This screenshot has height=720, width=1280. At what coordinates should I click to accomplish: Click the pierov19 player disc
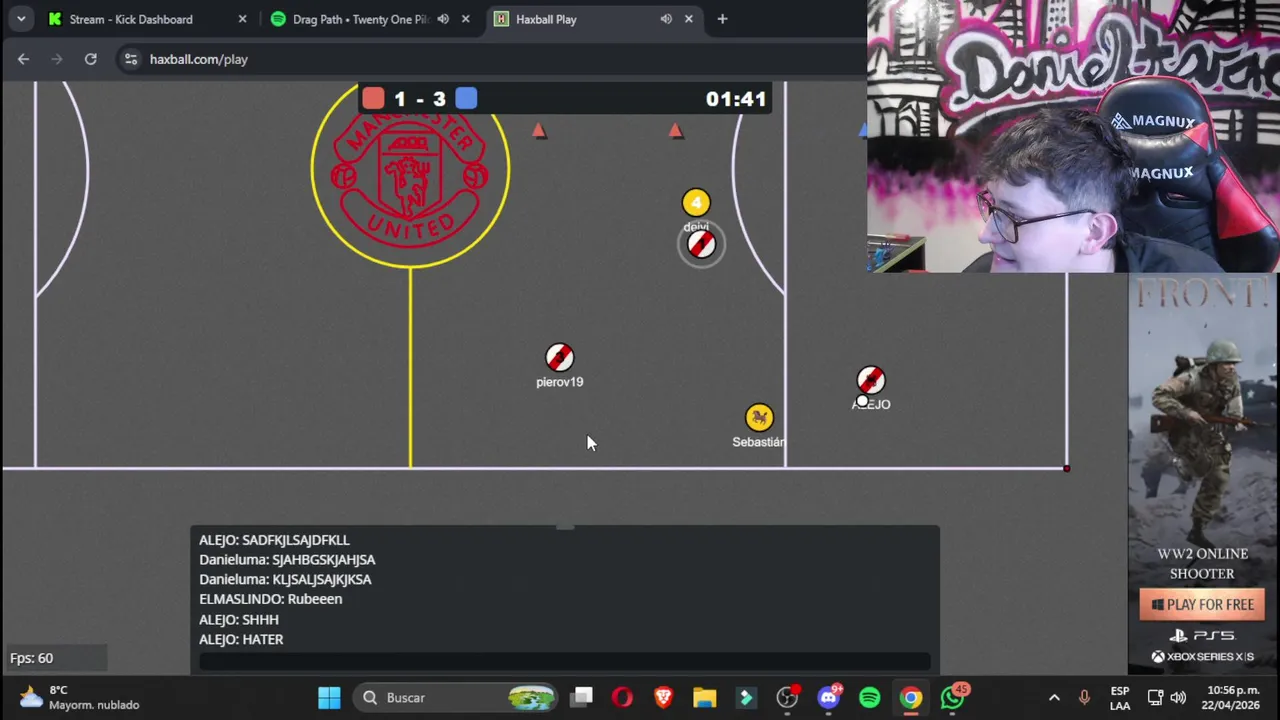[559, 358]
